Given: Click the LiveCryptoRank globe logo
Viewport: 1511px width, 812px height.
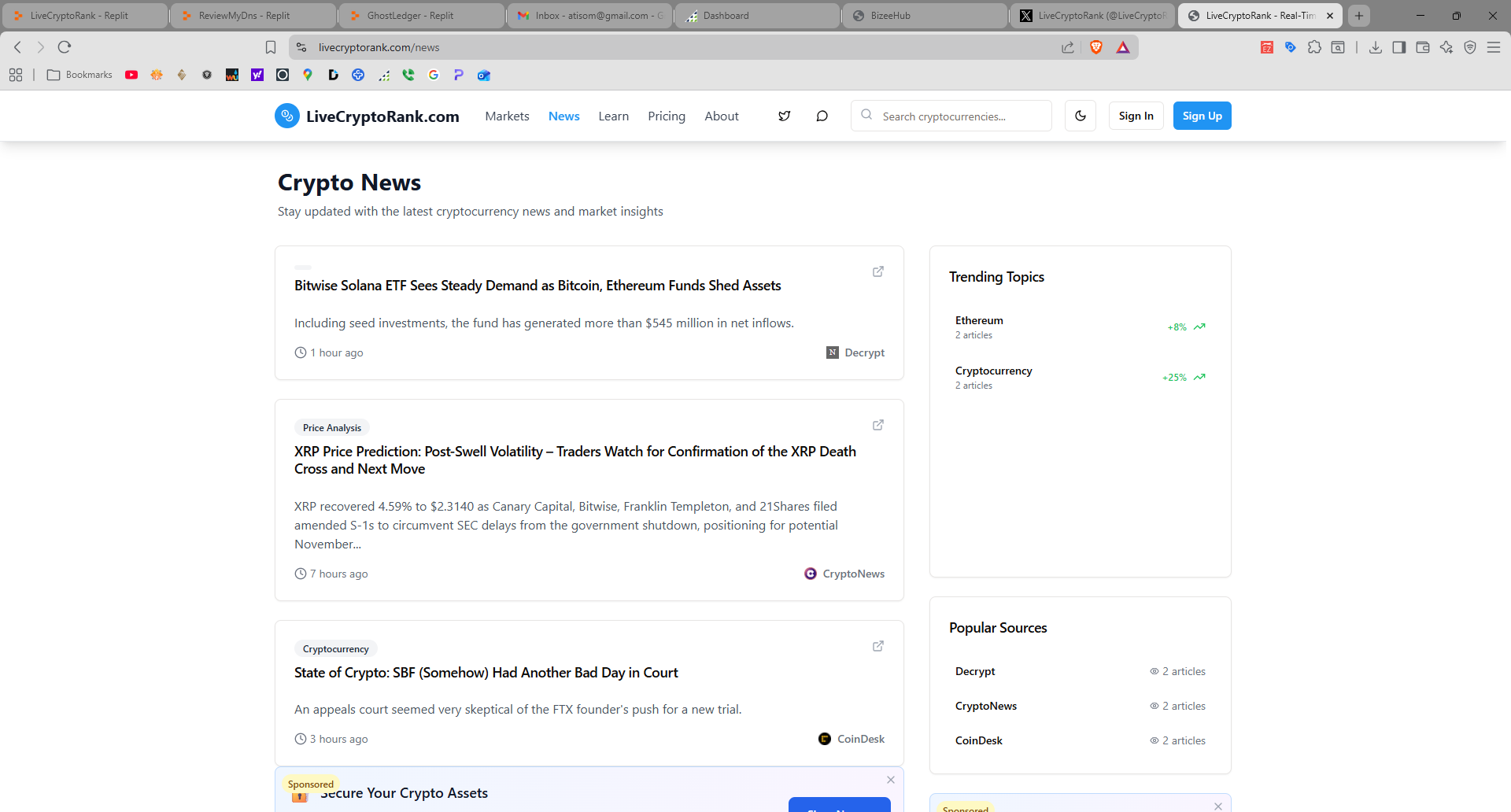Looking at the screenshot, I should [x=286, y=116].
